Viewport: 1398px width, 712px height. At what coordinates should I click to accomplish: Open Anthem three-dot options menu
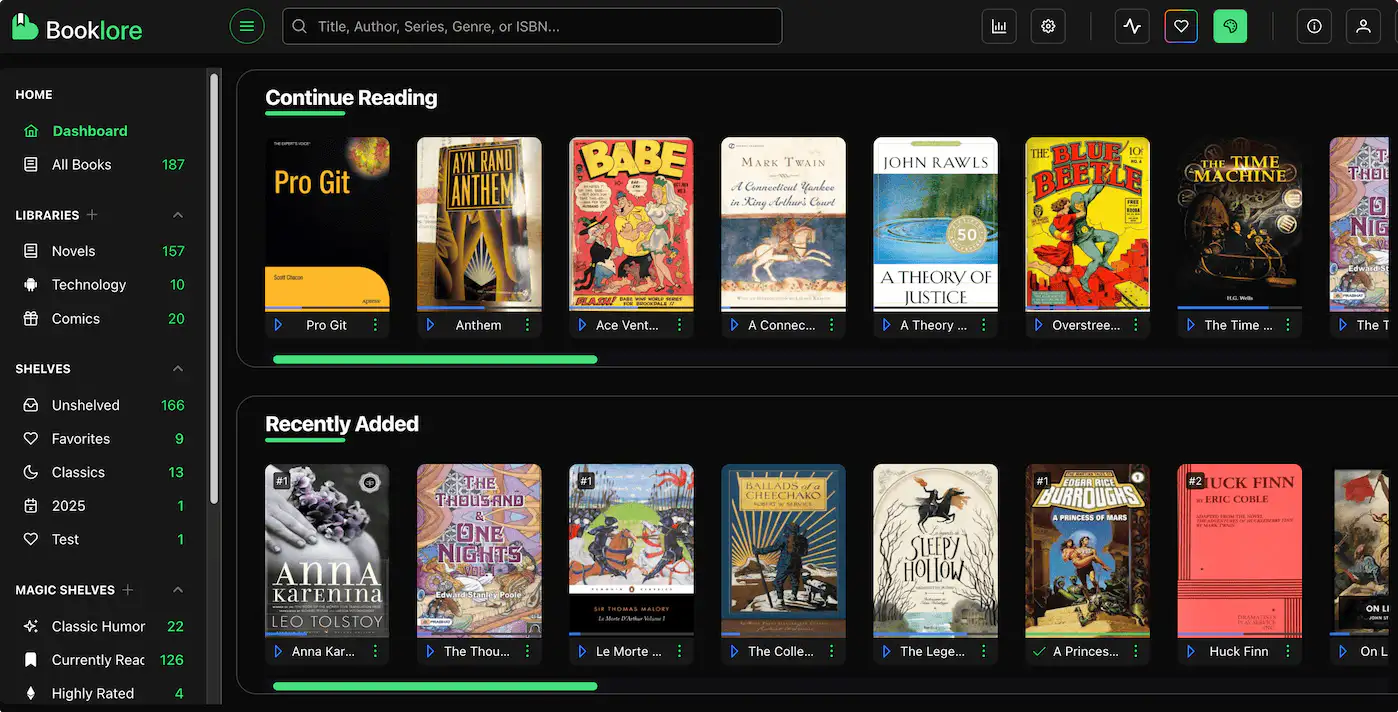point(527,325)
